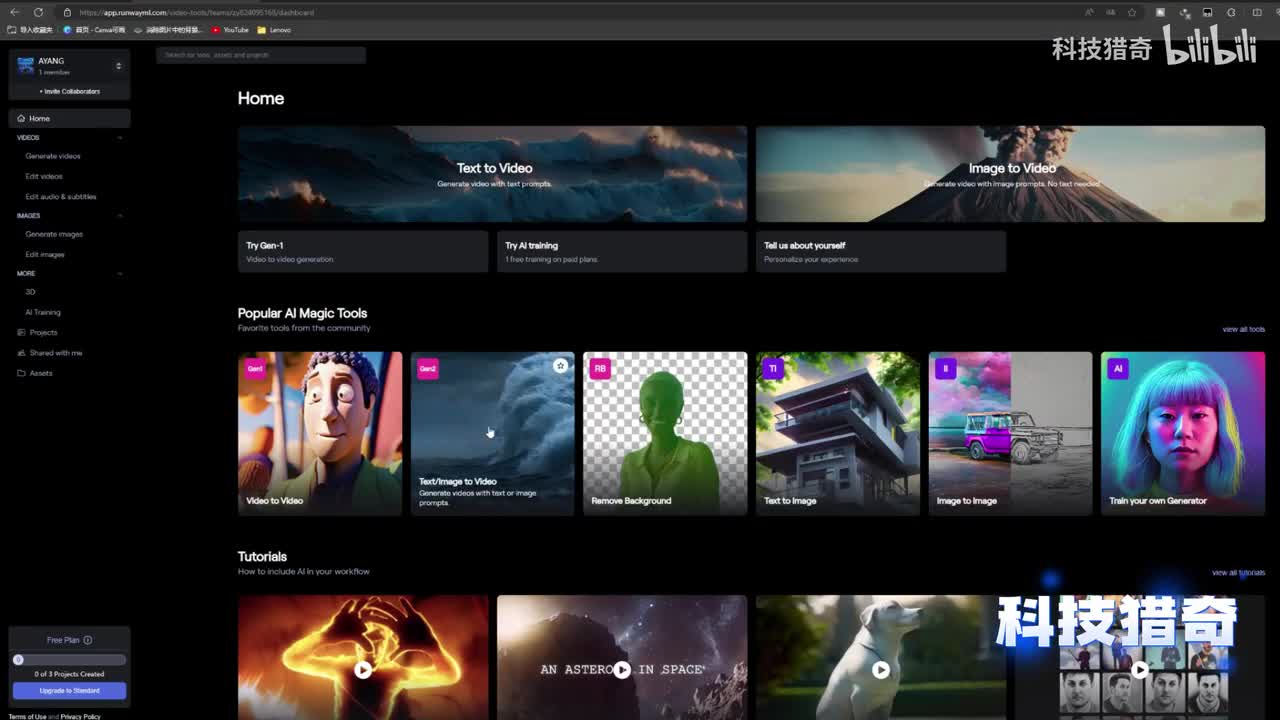The height and width of the screenshot is (720, 1280).
Task: Open the AYANG workspace switcher dropdown
Action: (x=118, y=66)
